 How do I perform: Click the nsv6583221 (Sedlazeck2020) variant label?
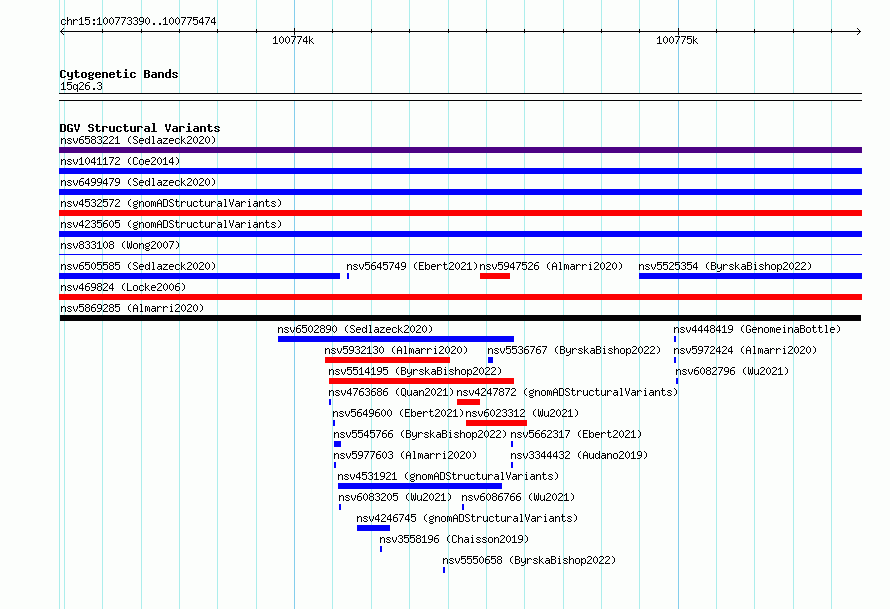tap(138, 140)
